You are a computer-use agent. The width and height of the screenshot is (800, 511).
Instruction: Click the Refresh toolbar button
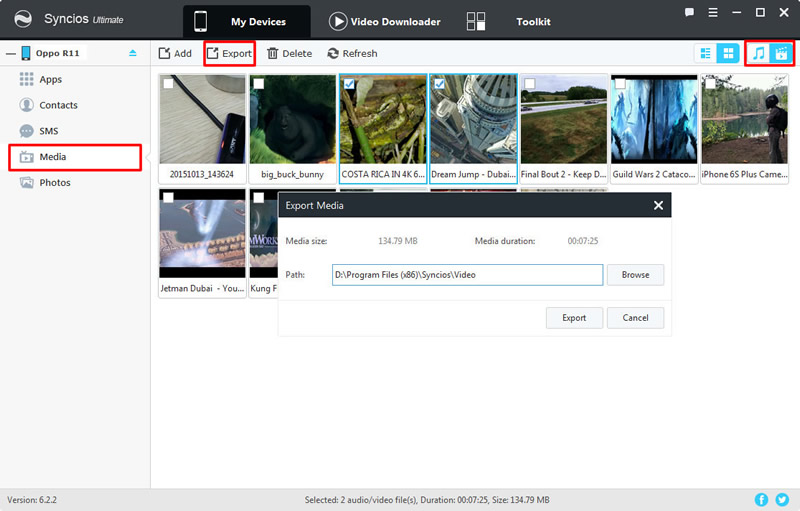[x=352, y=54]
